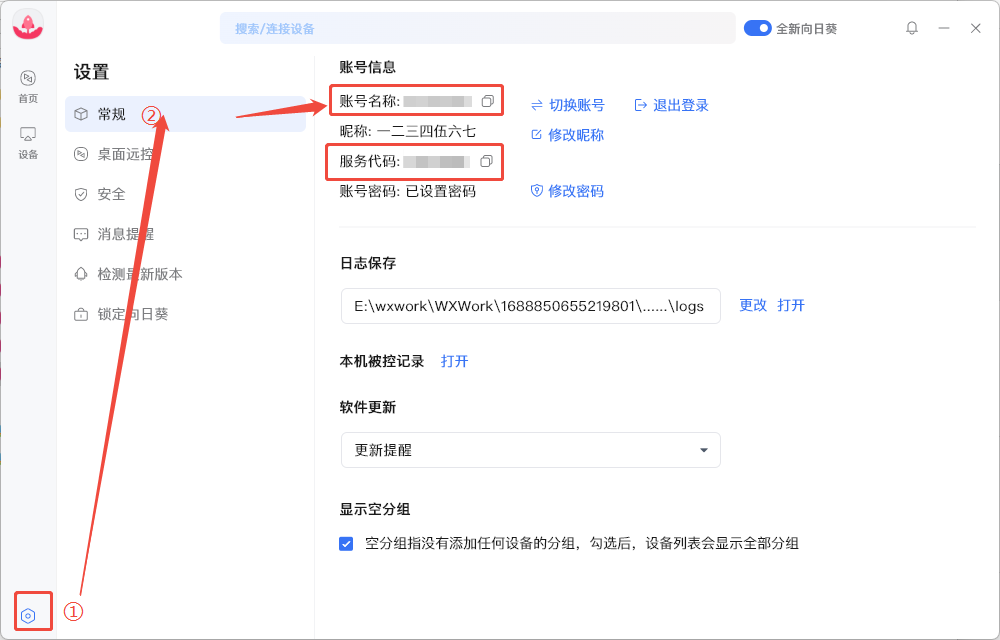Click the log save path field
The image size is (1000, 640).
[531, 306]
